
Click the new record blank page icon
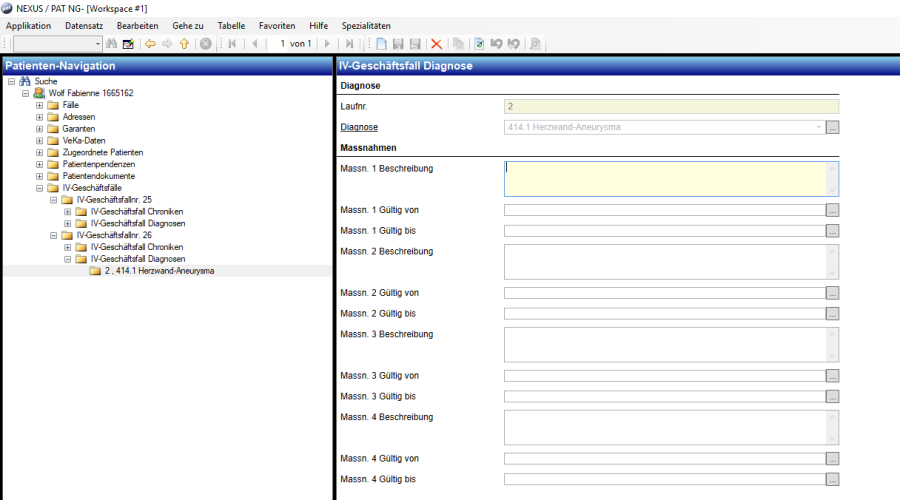380,44
